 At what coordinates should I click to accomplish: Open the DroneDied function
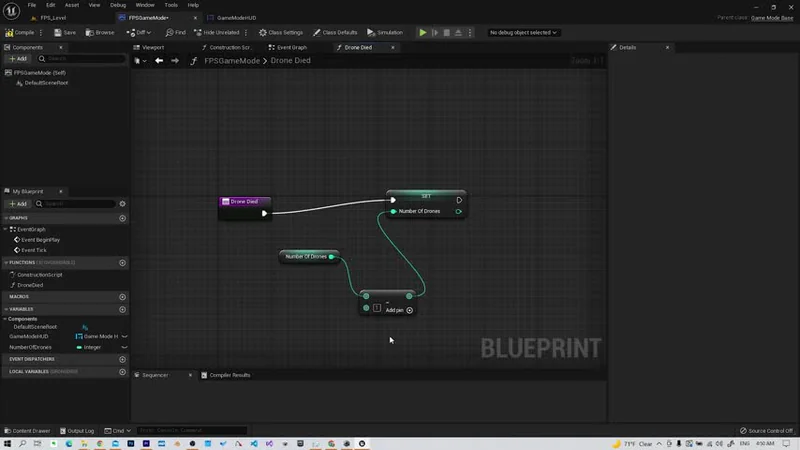[x=30, y=285]
